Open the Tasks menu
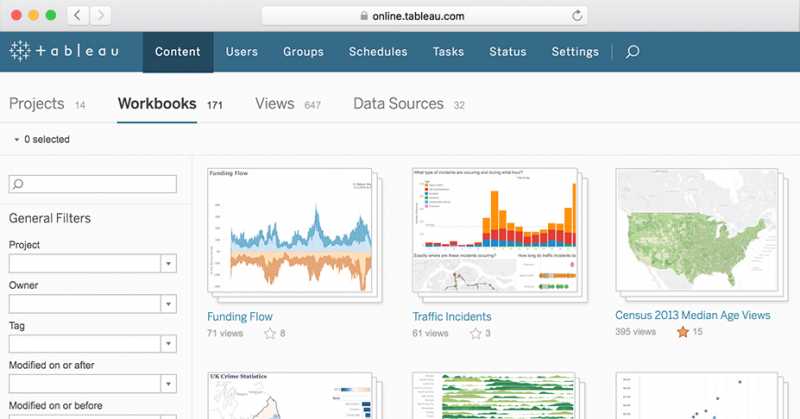 click(x=448, y=52)
